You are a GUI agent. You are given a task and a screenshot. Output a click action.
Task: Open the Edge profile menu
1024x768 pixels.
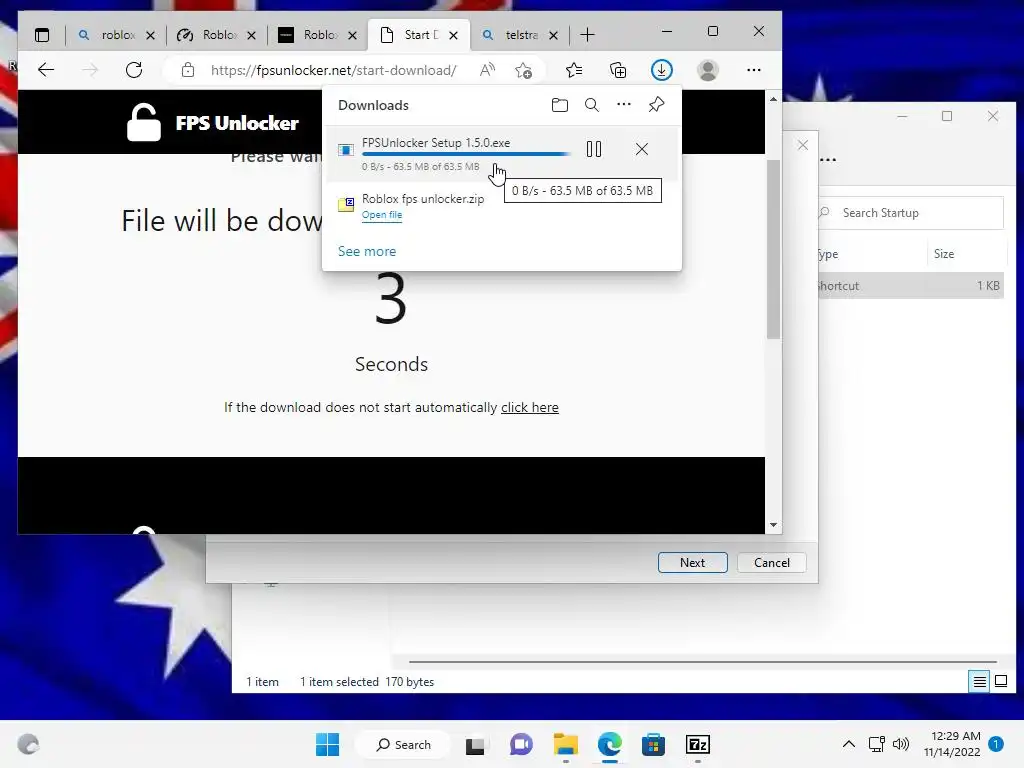[708, 70]
